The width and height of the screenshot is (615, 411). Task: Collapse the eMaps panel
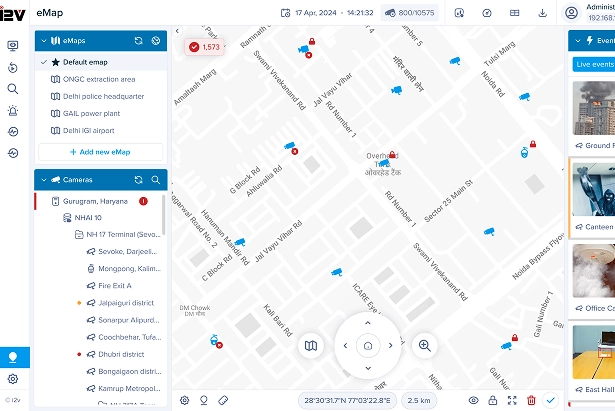pyautogui.click(x=44, y=41)
